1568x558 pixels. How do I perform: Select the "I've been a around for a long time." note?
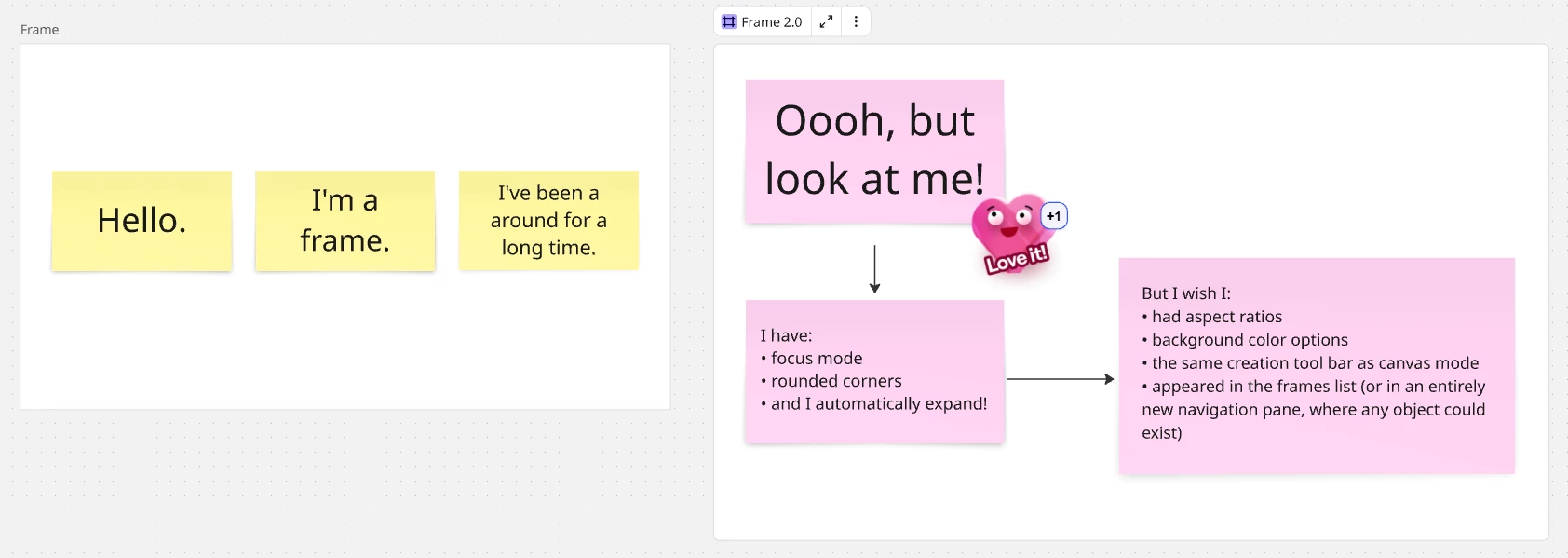tap(548, 221)
